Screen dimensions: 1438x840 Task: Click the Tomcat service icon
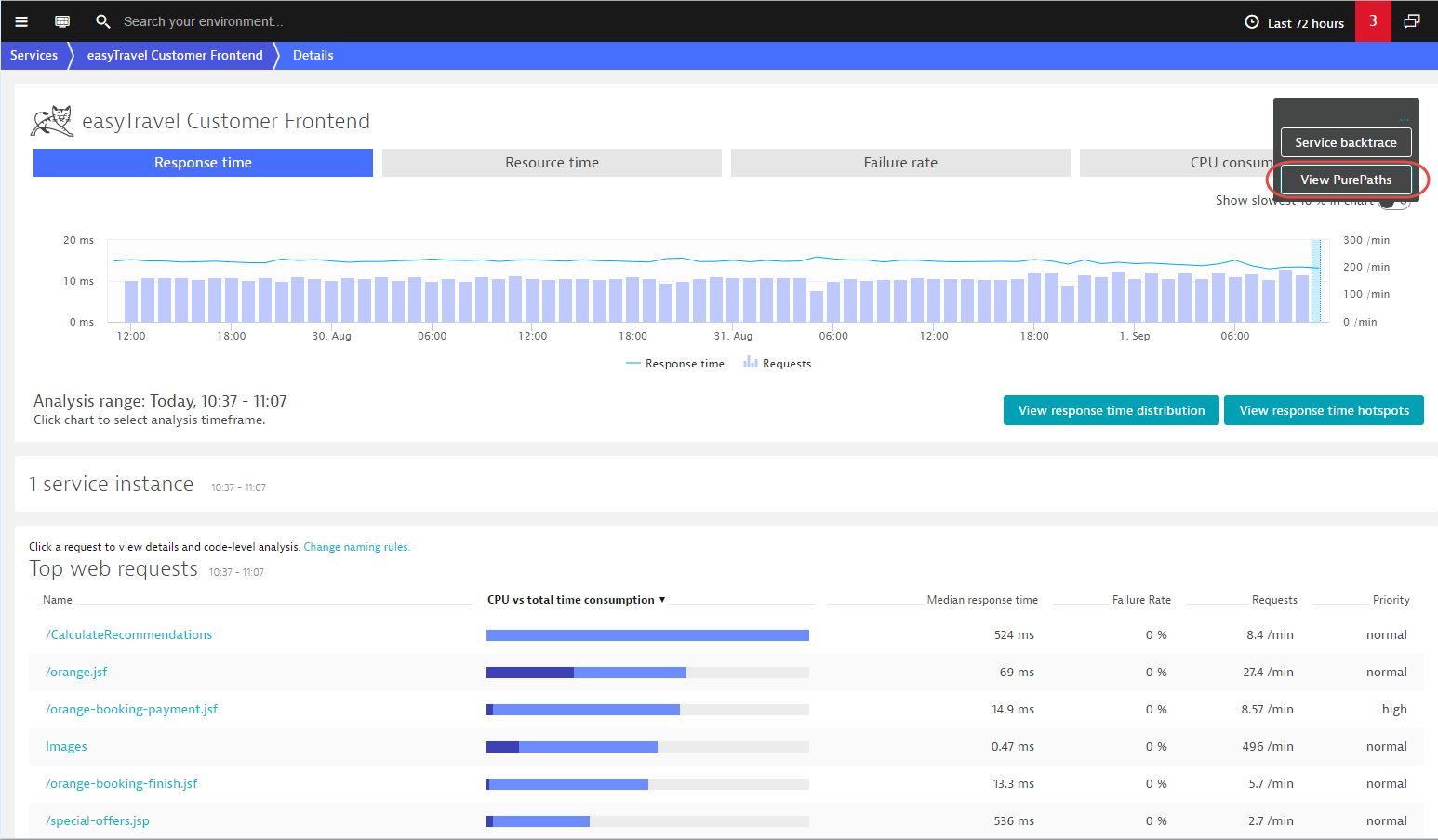coord(52,121)
